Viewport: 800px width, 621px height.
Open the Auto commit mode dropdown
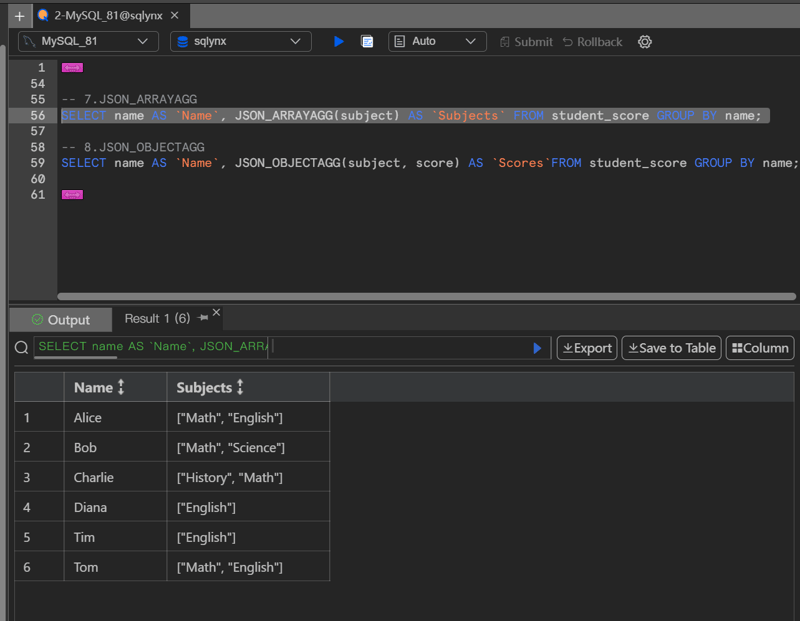point(437,41)
